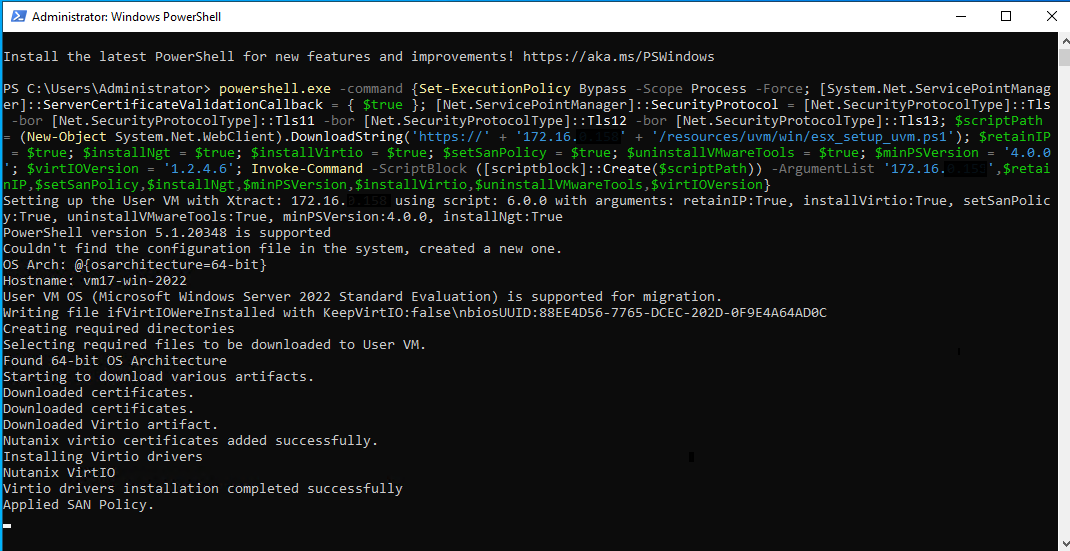This screenshot has width=1070, height=551.
Task: Click the 'Found 64-bit OS Architecture' line
Action: (115, 361)
